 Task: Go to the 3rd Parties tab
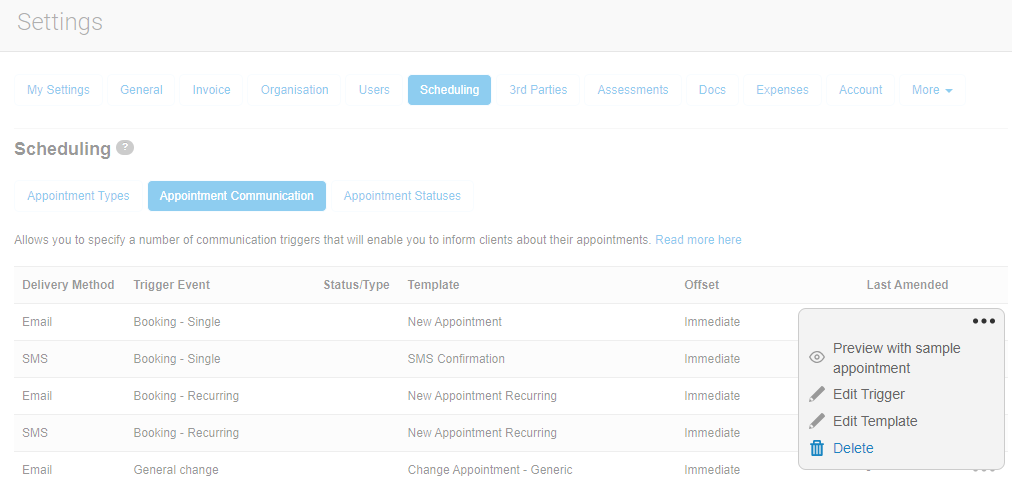tap(538, 90)
